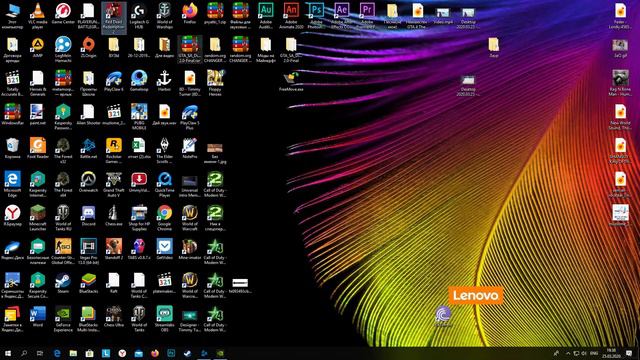Viewport: 640px width, 360px height.
Task: Open Recycle Bin on desktop
Action: coord(12,149)
